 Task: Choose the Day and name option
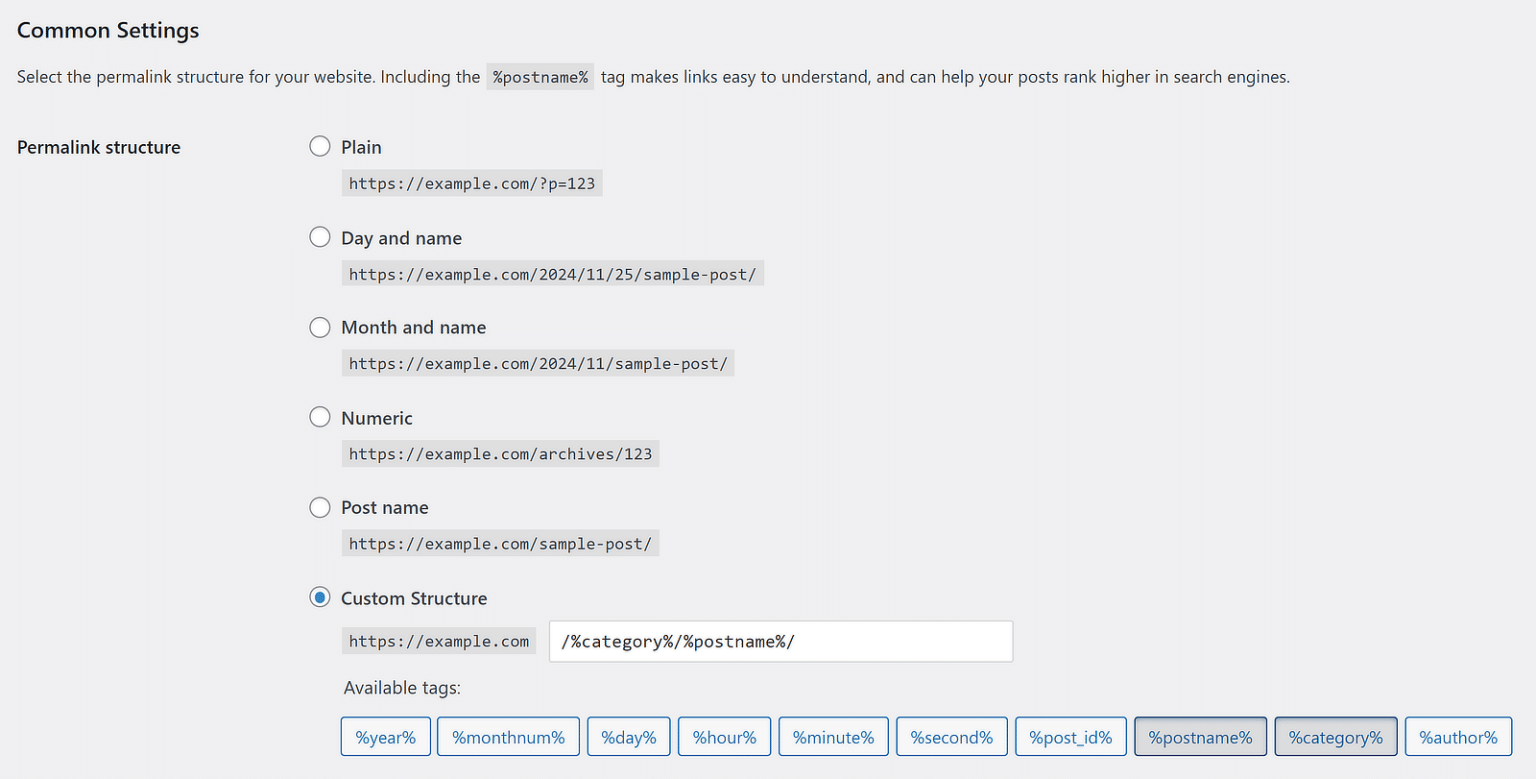point(319,237)
